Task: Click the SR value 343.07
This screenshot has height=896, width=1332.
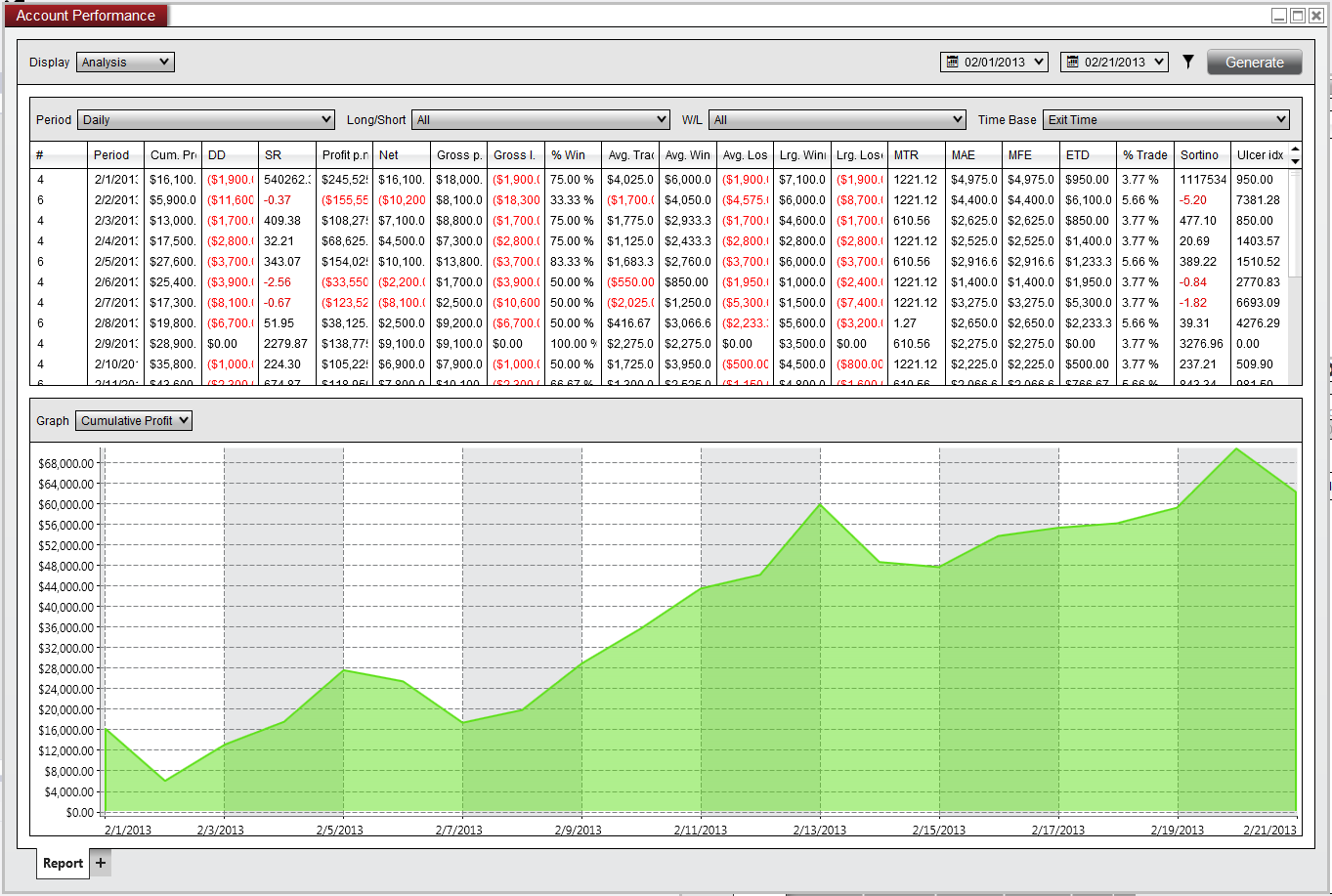Action: pos(282,262)
